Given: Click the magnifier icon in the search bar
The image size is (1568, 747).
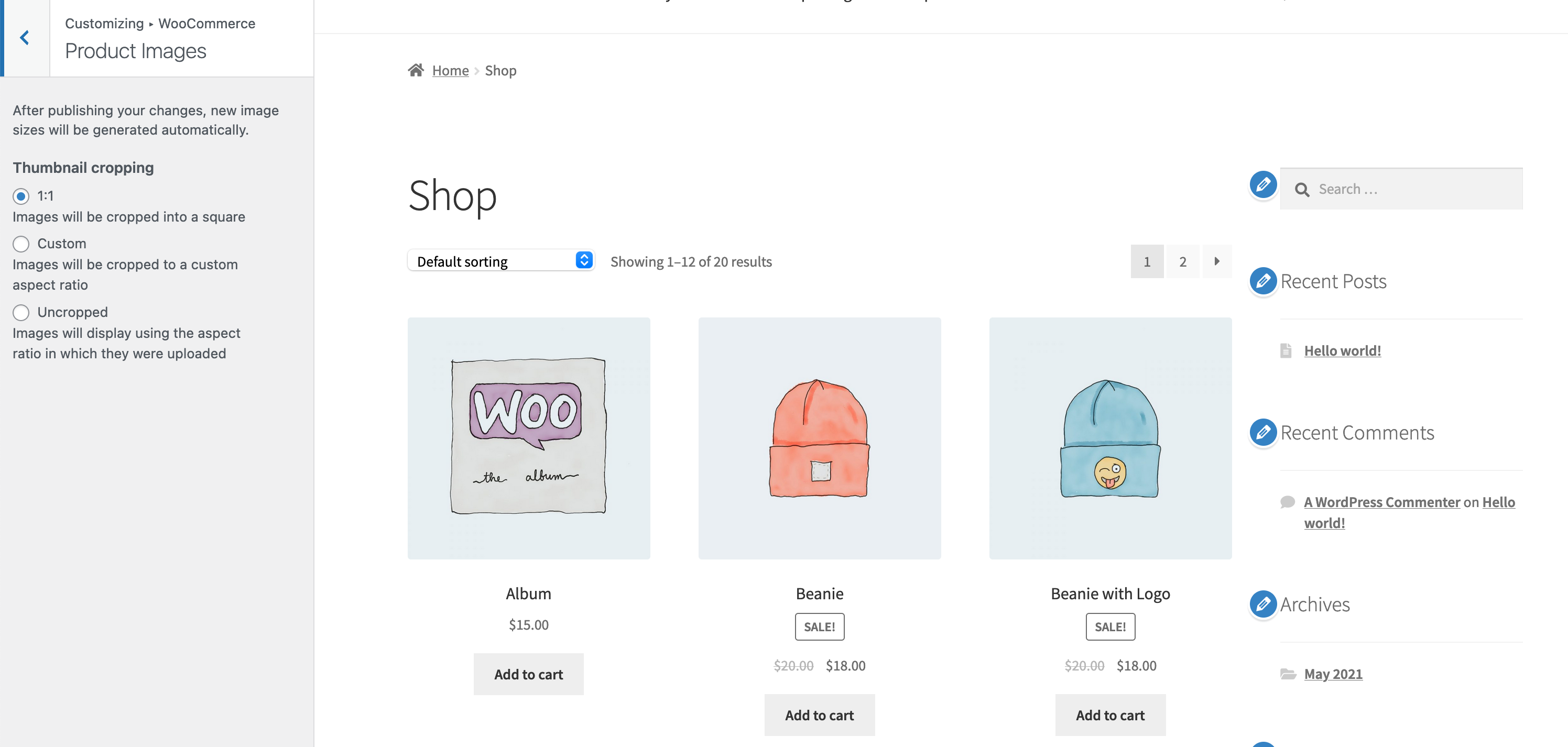Looking at the screenshot, I should click(x=1303, y=189).
